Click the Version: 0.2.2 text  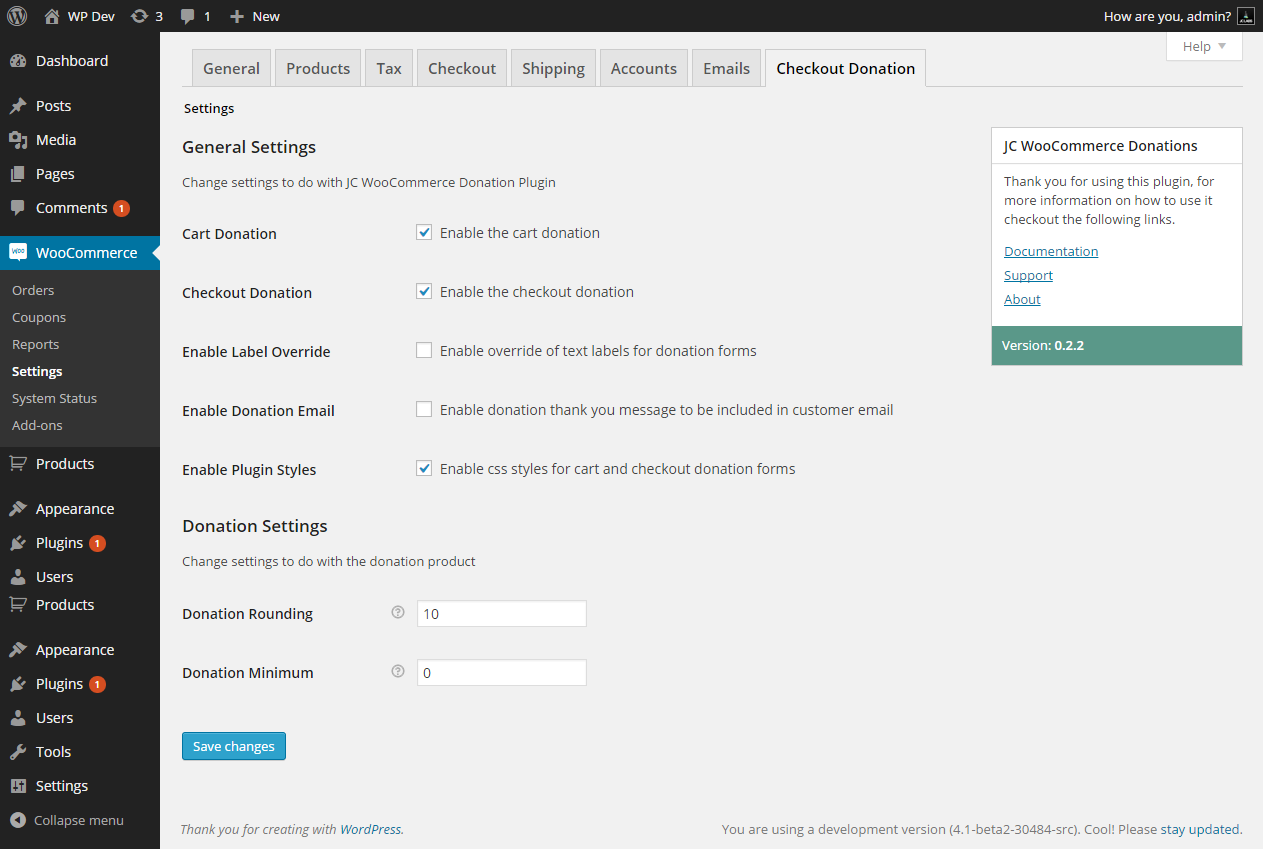1043,345
